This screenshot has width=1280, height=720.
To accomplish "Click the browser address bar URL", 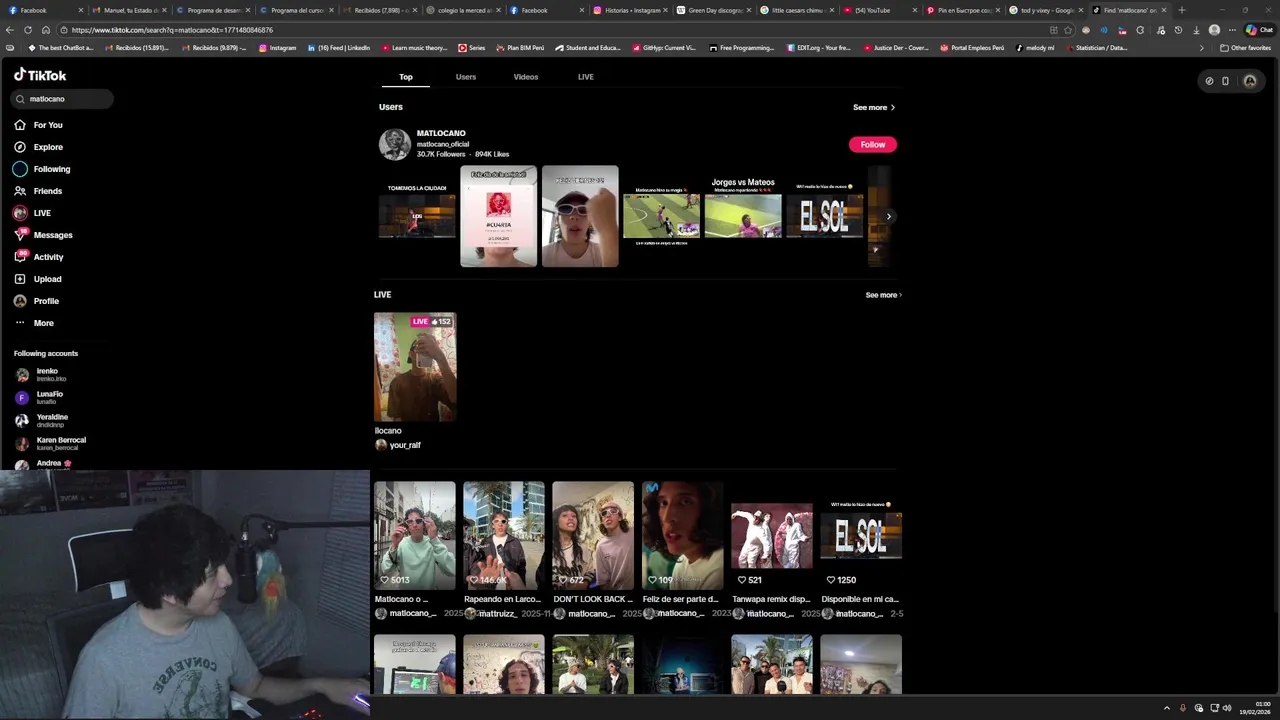I will click(172, 30).
